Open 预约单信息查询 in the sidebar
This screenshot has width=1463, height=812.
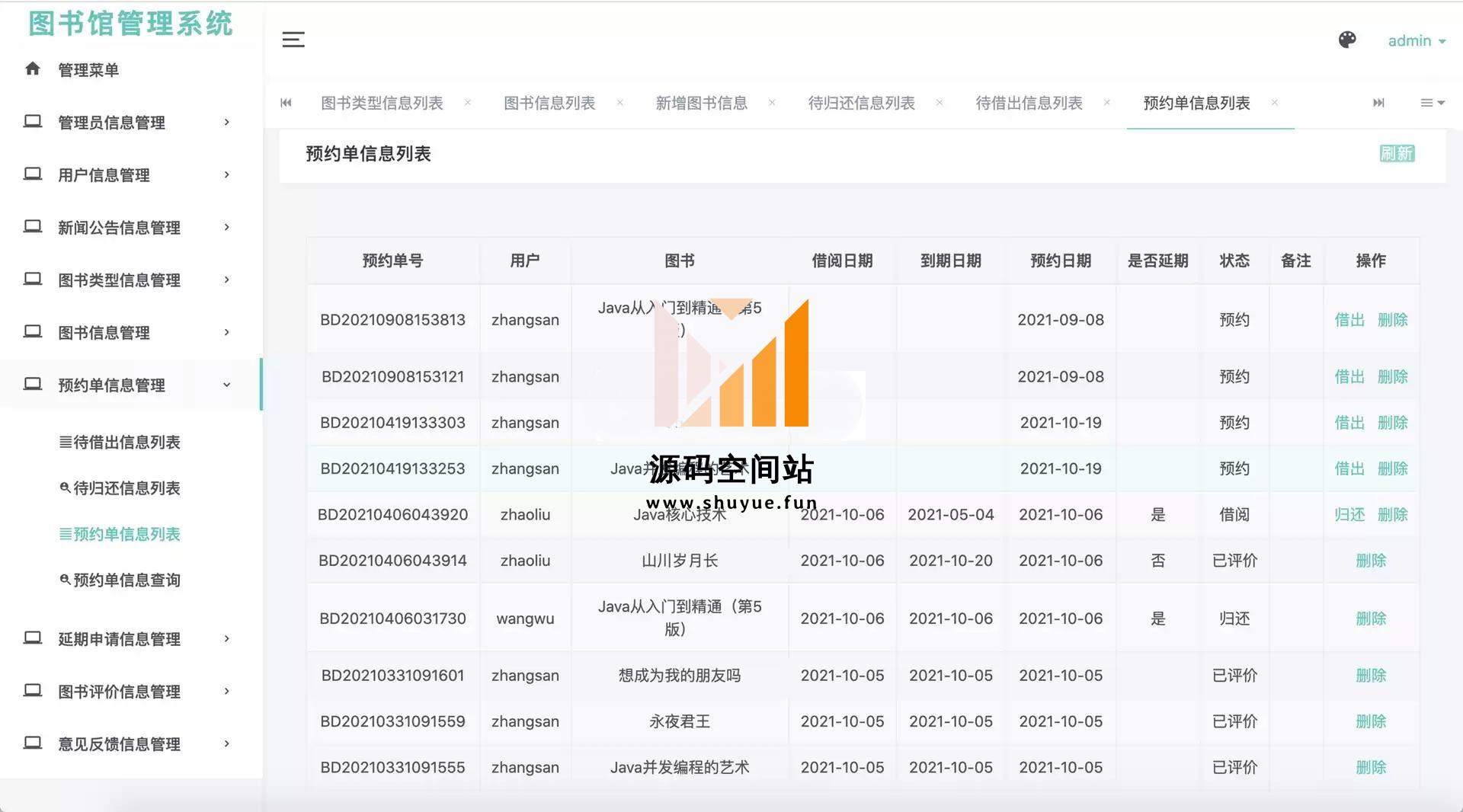(120, 580)
